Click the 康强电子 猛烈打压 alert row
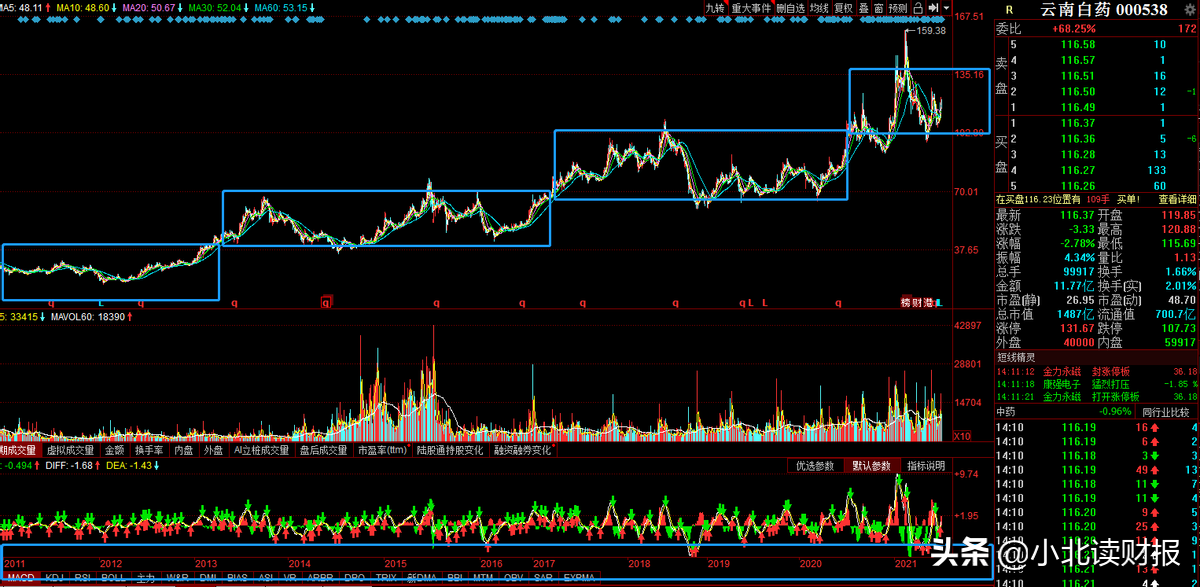 click(x=1097, y=384)
